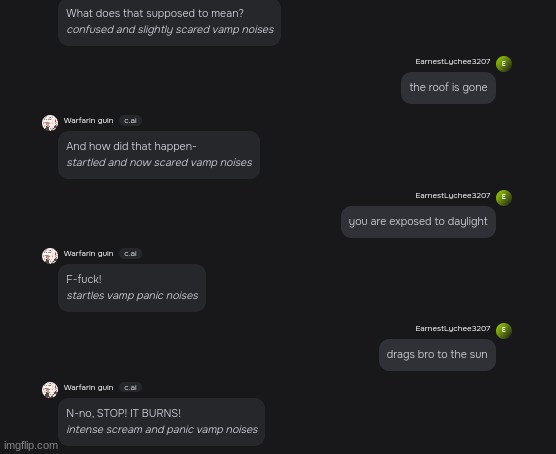556x454 pixels.
Task: Open the Warfarin guin name above "F-fuck!"
Action: pos(88,254)
